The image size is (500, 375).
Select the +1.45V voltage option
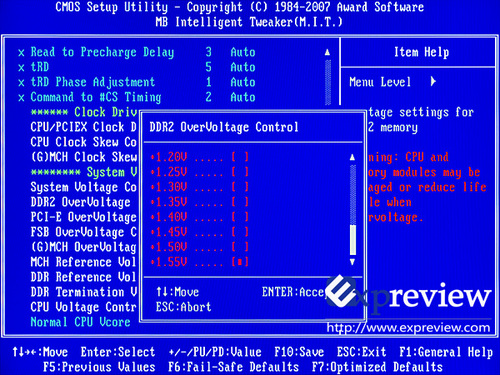(200, 232)
